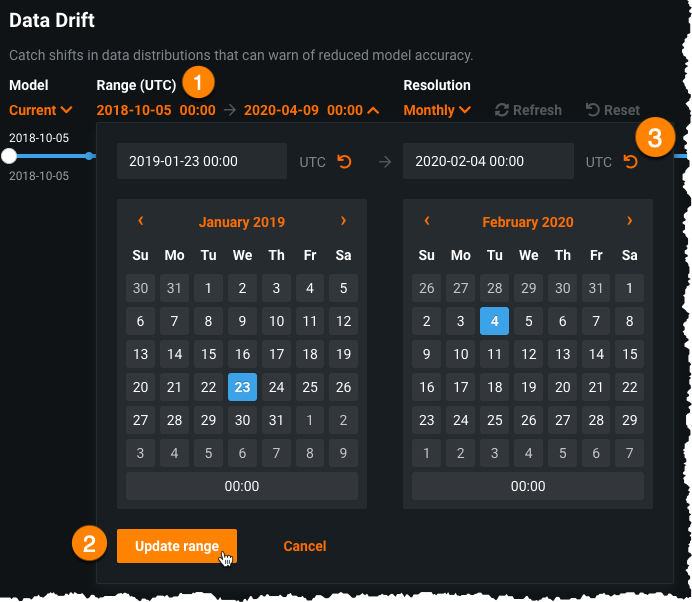Reset the start date field with undo icon
692x602 pixels.
coord(344,161)
